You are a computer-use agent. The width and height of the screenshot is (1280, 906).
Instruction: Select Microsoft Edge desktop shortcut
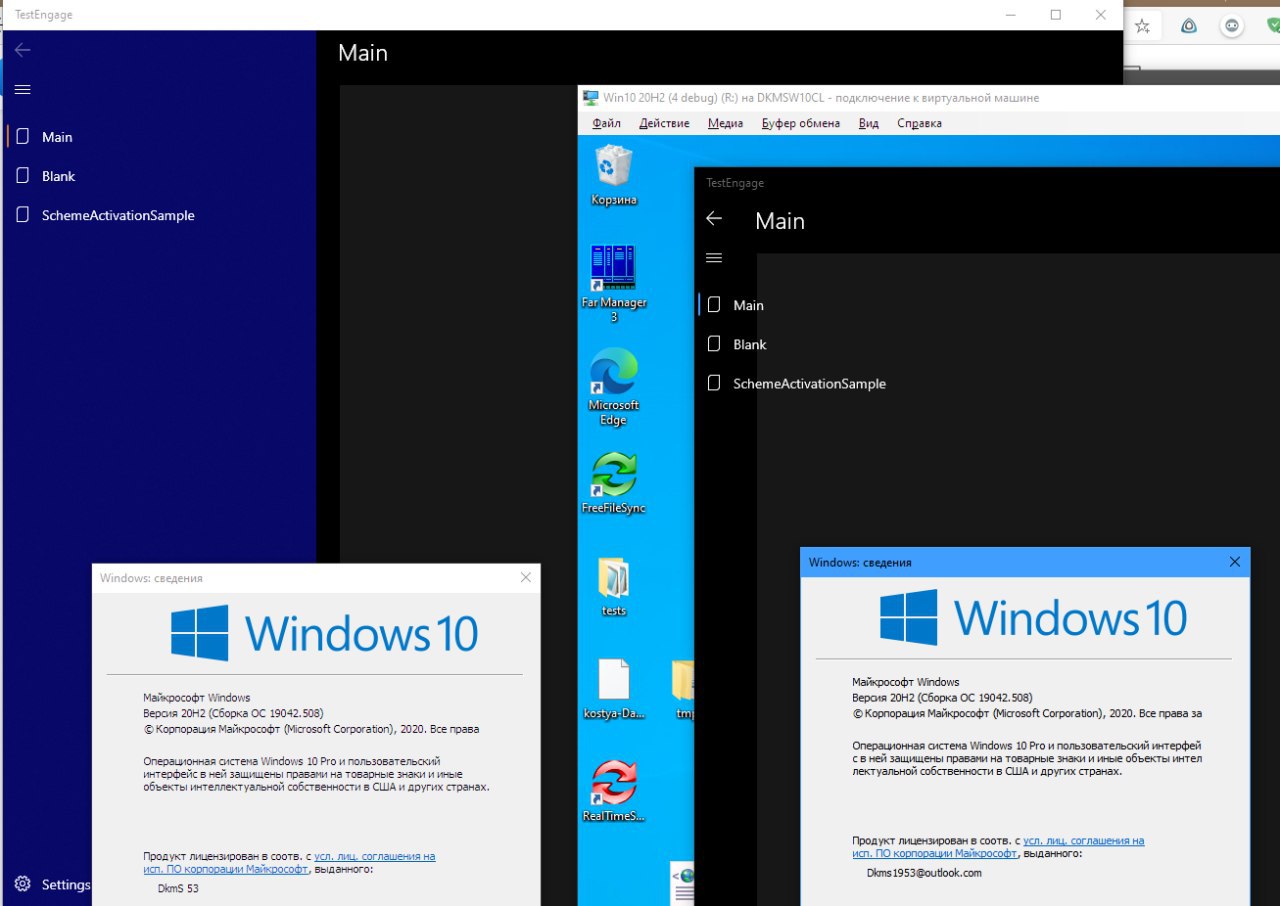pos(613,387)
